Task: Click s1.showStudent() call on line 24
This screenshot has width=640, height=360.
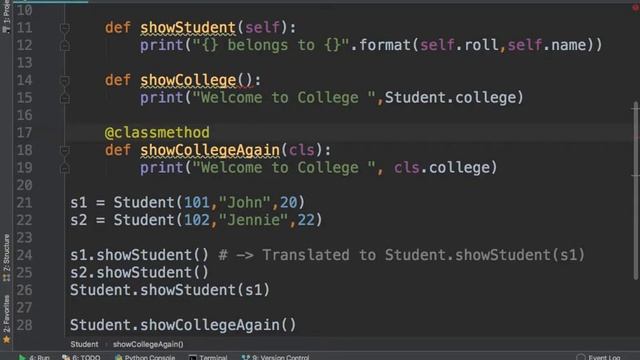Action: tap(139, 256)
